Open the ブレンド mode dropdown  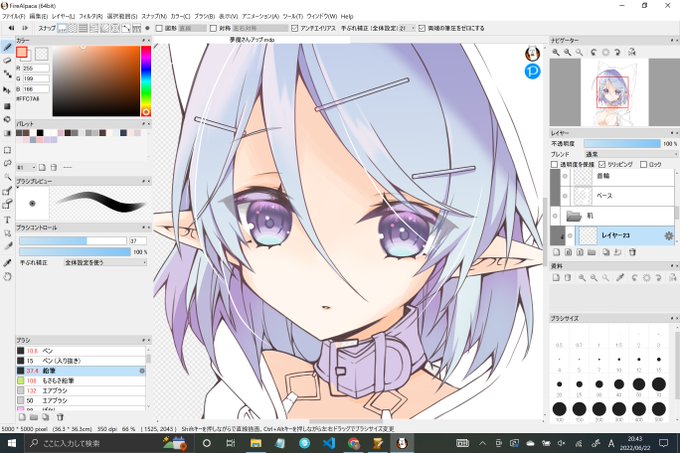(630, 154)
